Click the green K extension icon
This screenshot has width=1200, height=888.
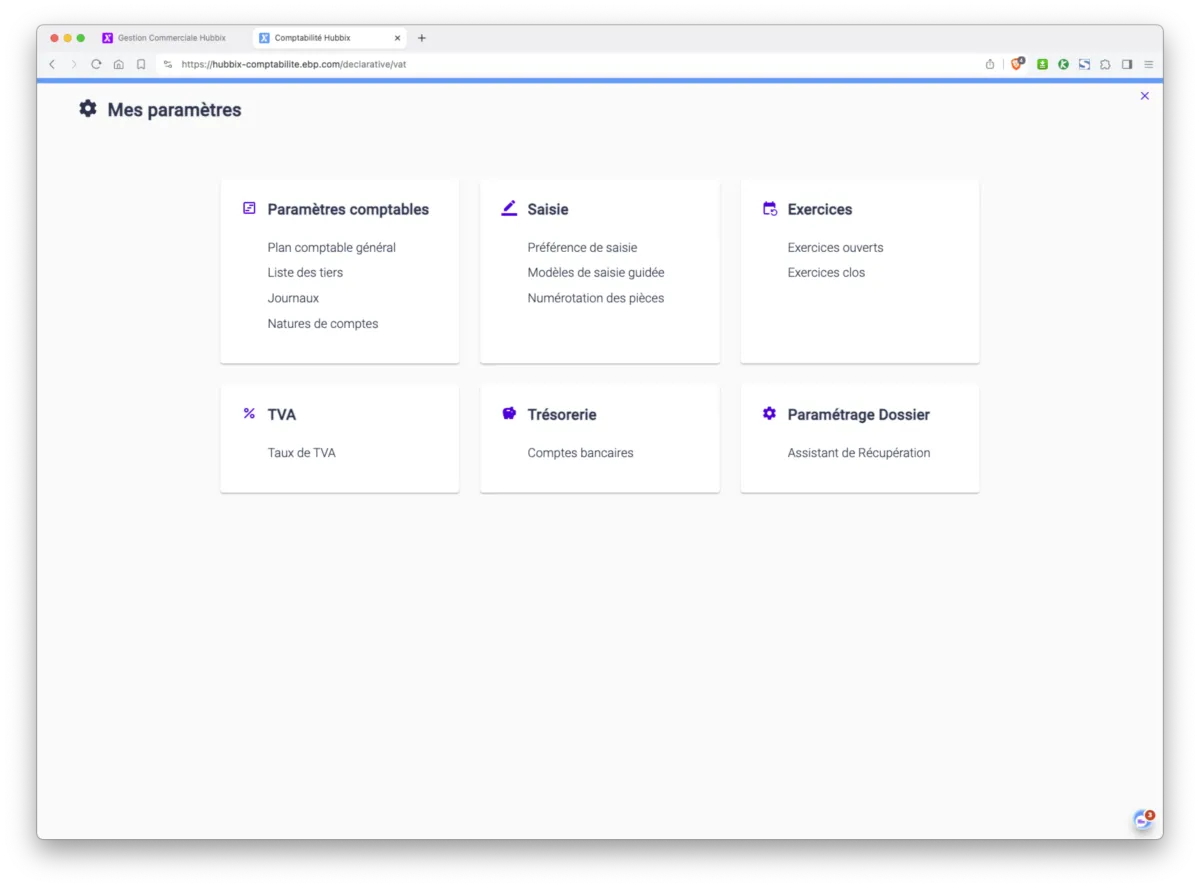click(x=1063, y=64)
